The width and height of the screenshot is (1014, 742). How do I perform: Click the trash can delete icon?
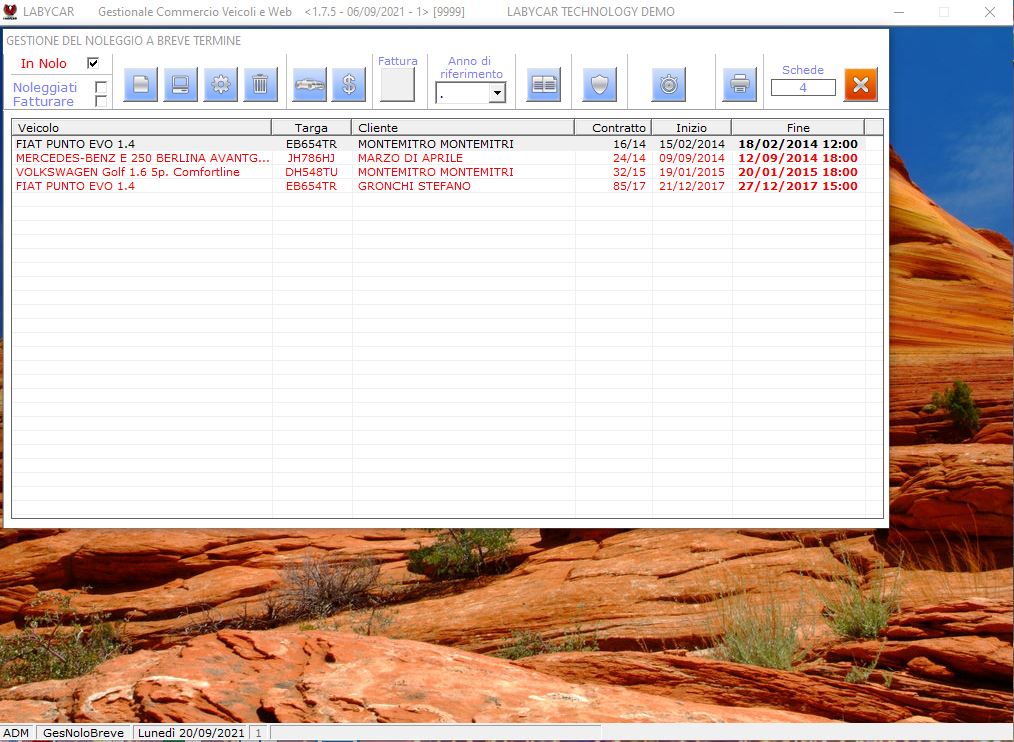click(x=261, y=84)
